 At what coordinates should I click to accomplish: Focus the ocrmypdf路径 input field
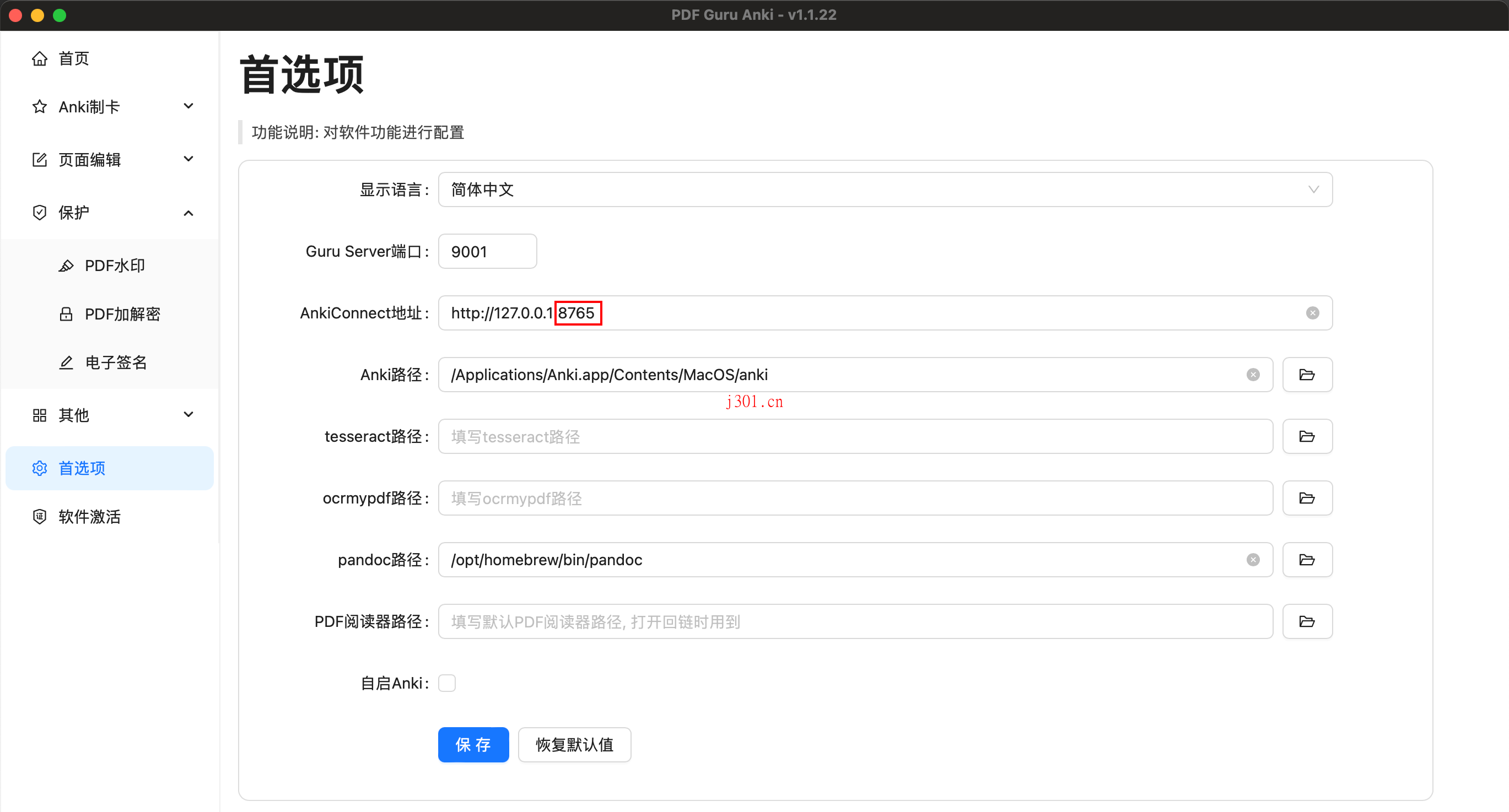(855, 498)
